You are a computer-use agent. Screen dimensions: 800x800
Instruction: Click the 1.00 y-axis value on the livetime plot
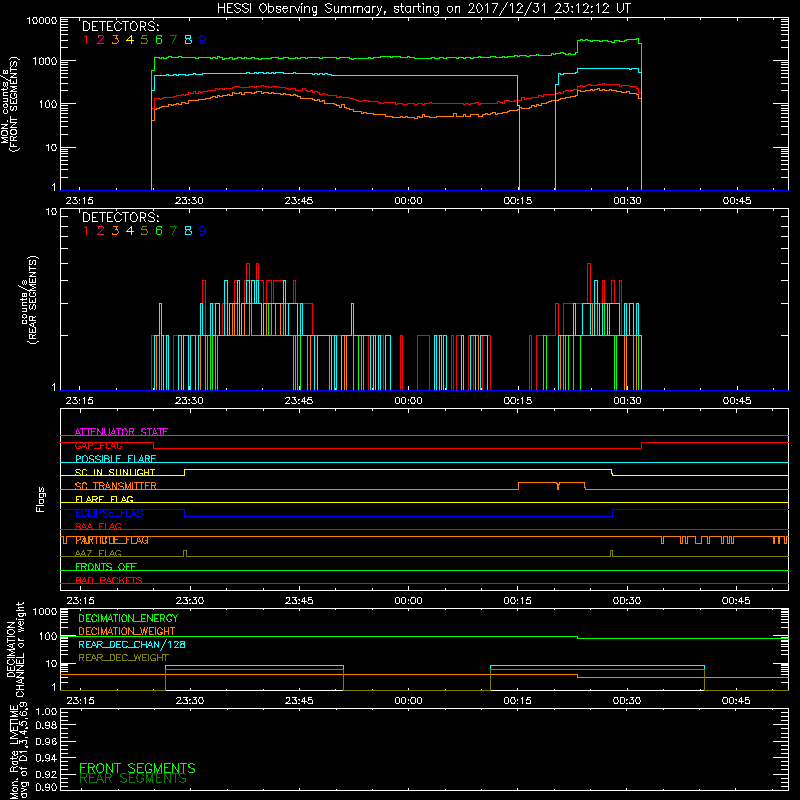(x=46, y=711)
